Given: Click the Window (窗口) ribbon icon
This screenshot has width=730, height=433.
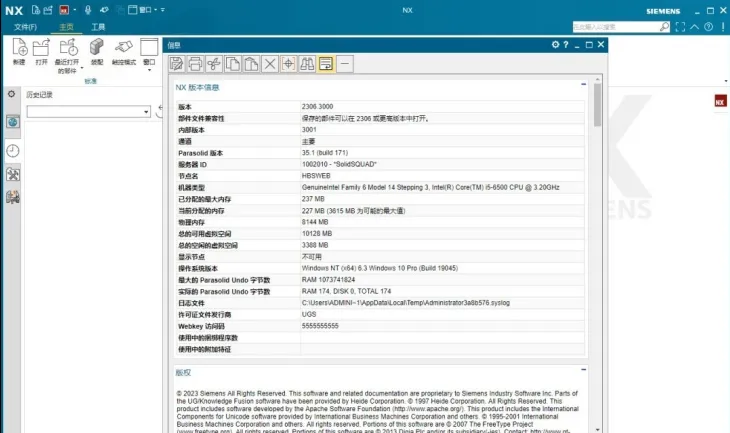Looking at the screenshot, I should (149, 47).
